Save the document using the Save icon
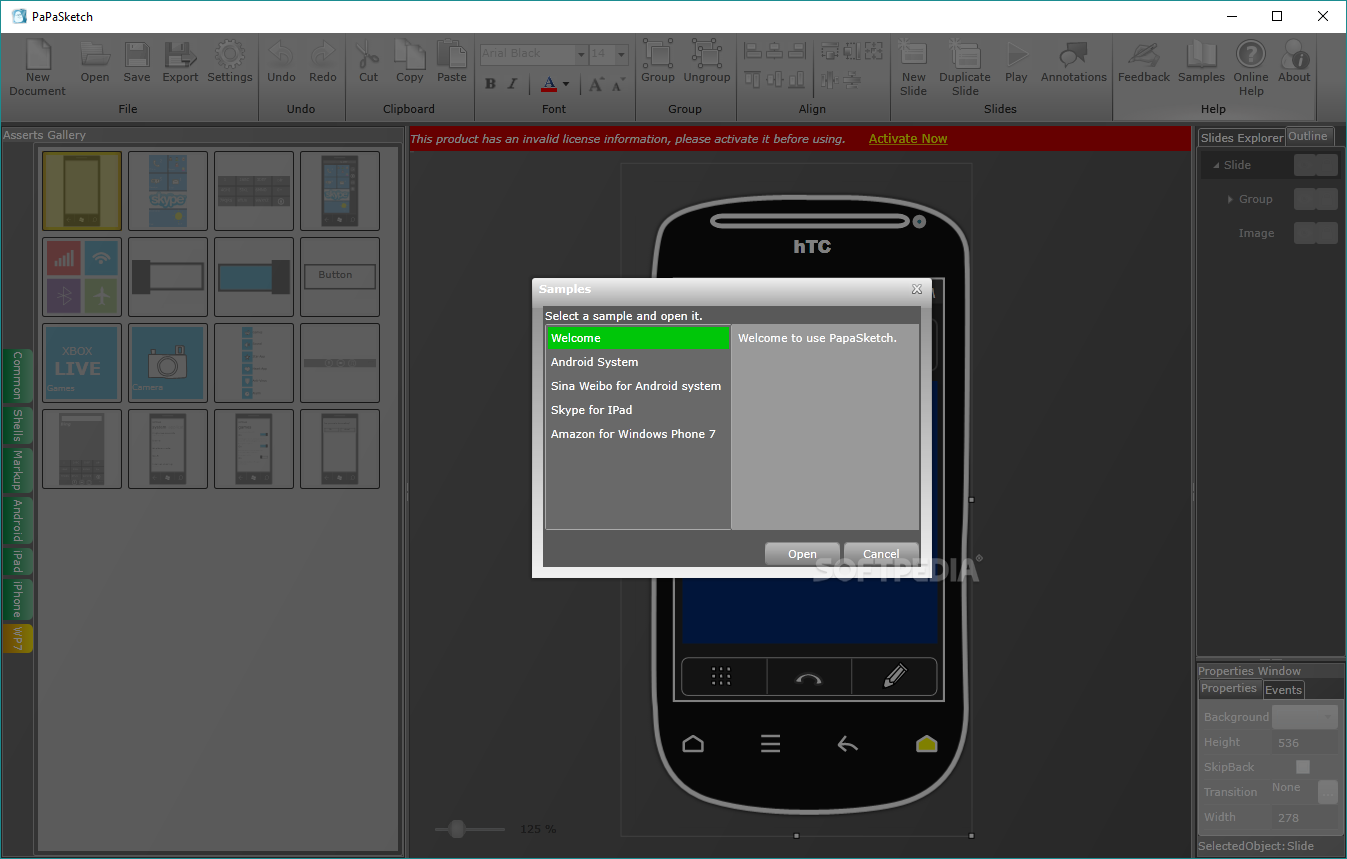Screen dimensions: 1347x859 [137, 55]
